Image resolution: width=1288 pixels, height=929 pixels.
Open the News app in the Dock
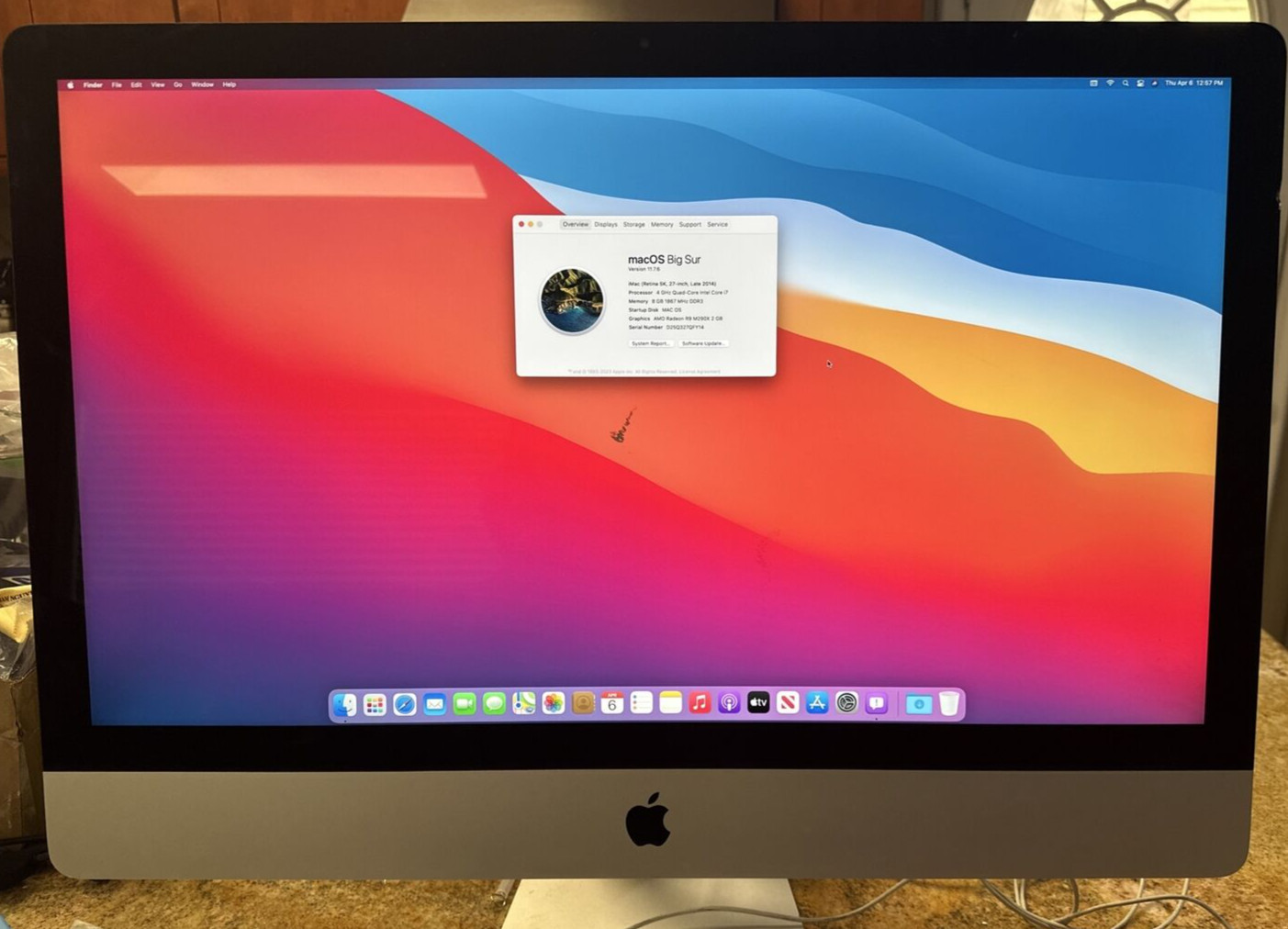click(788, 703)
